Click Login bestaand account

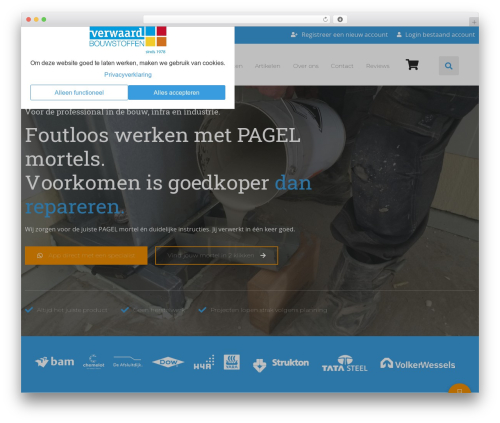click(436, 35)
